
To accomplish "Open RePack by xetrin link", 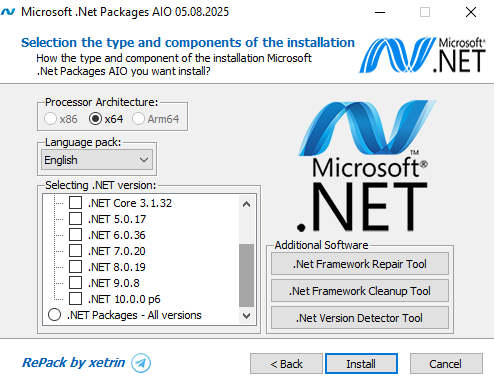I will click(x=73, y=363).
